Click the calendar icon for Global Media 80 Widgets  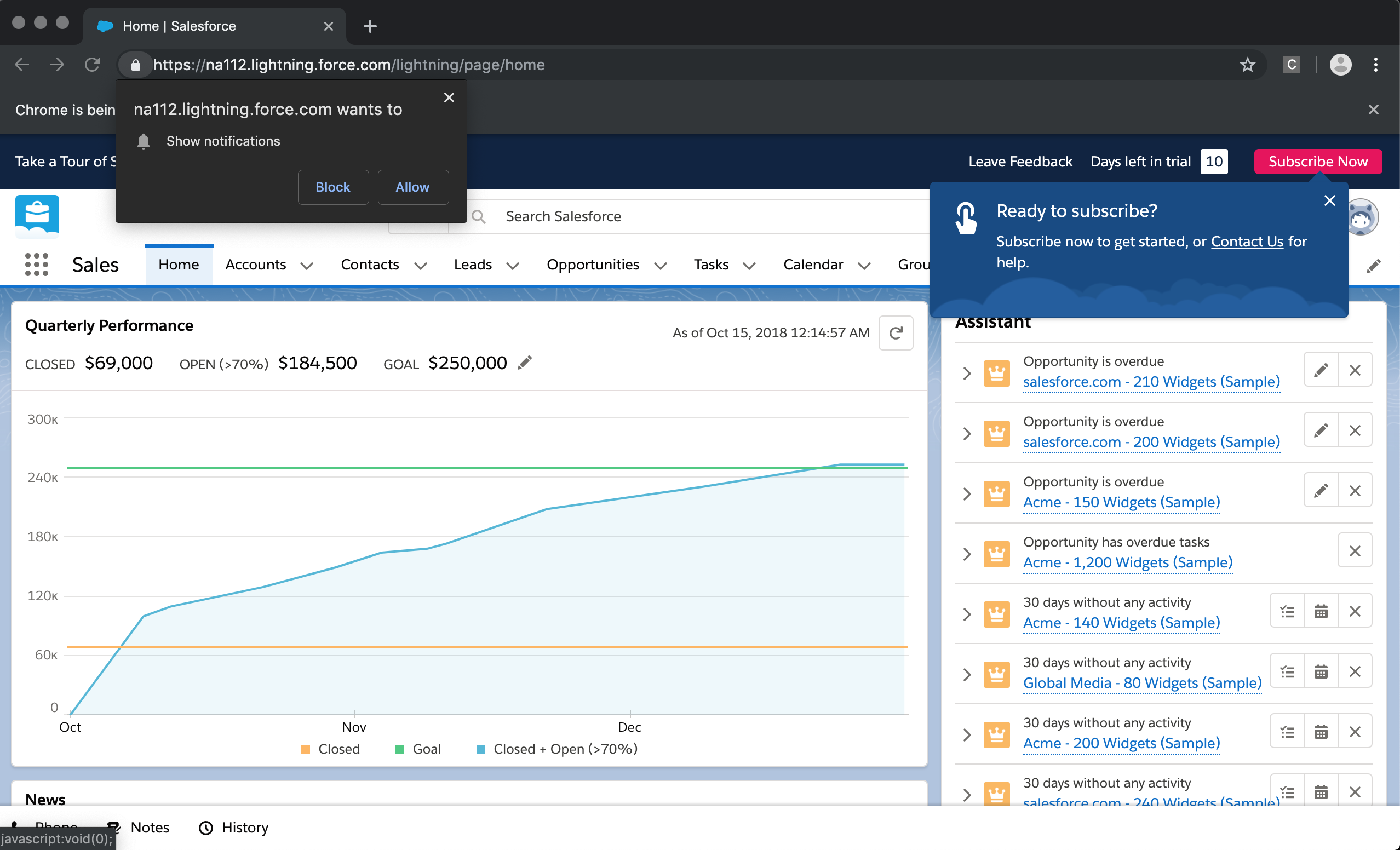pyautogui.click(x=1322, y=671)
